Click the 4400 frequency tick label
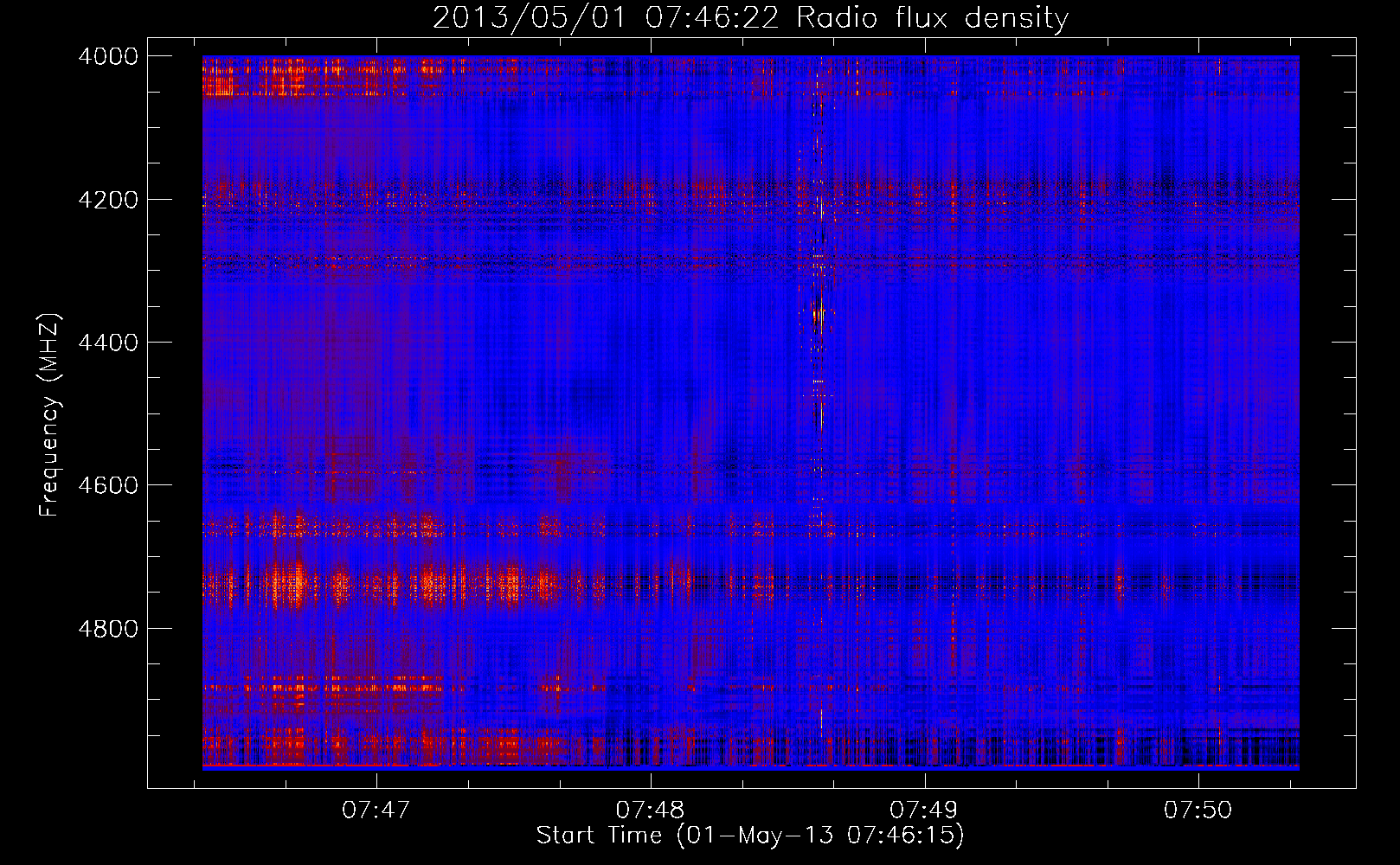This screenshot has height=865, width=1400. pos(108,343)
